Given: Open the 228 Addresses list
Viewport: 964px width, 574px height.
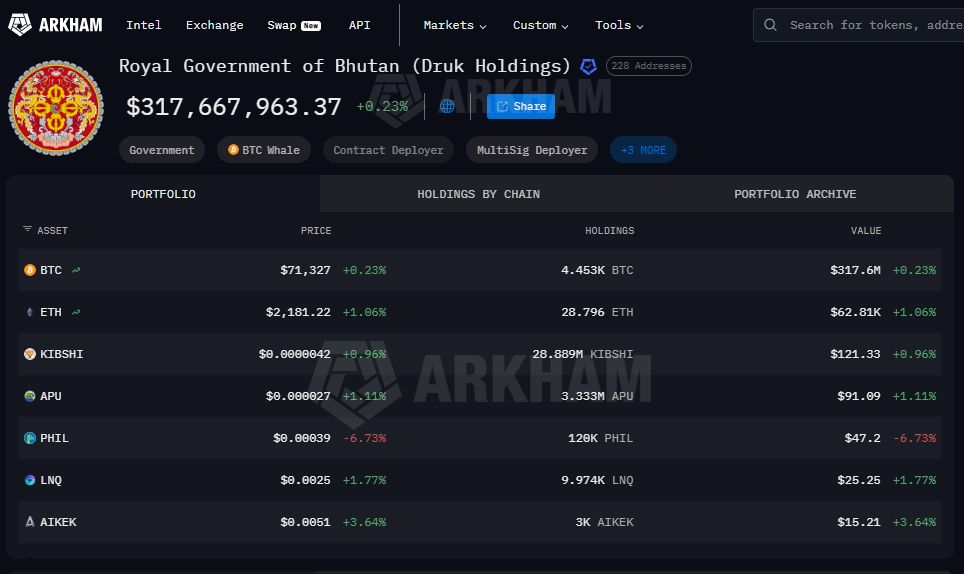Looking at the screenshot, I should pyautogui.click(x=648, y=66).
